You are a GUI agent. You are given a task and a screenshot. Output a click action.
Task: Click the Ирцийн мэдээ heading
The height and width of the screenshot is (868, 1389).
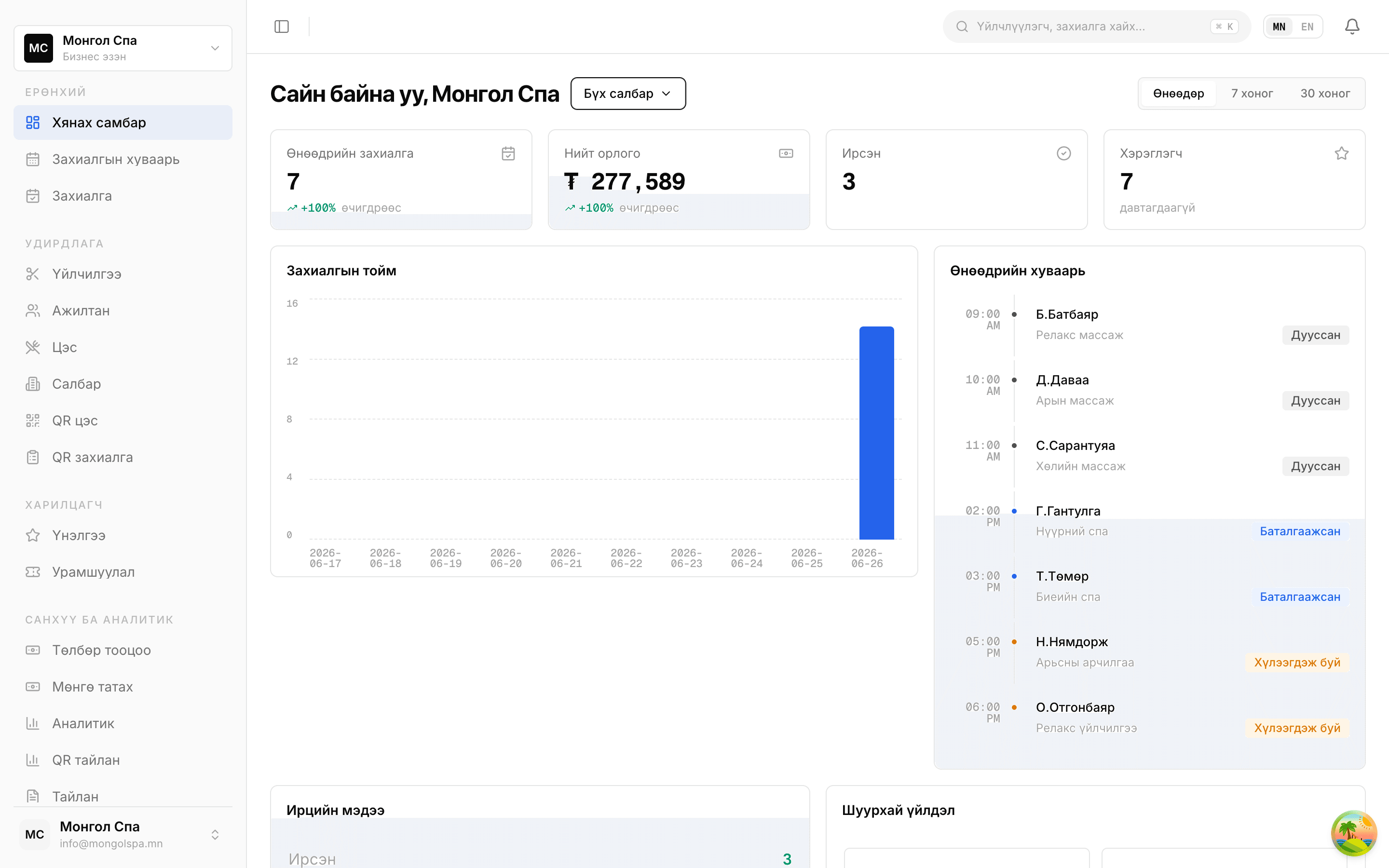coord(335,810)
